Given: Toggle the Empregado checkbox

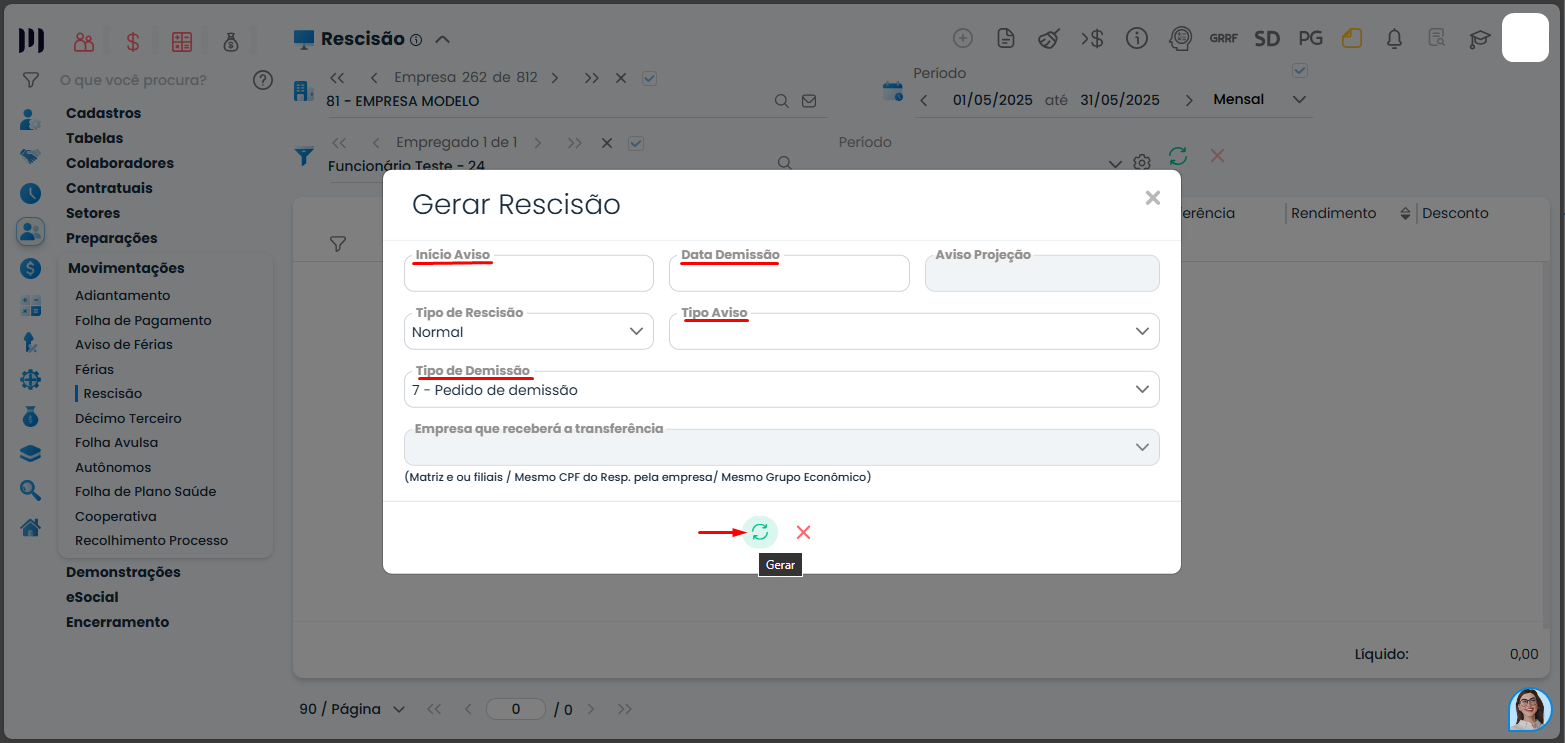Looking at the screenshot, I should click(635, 143).
